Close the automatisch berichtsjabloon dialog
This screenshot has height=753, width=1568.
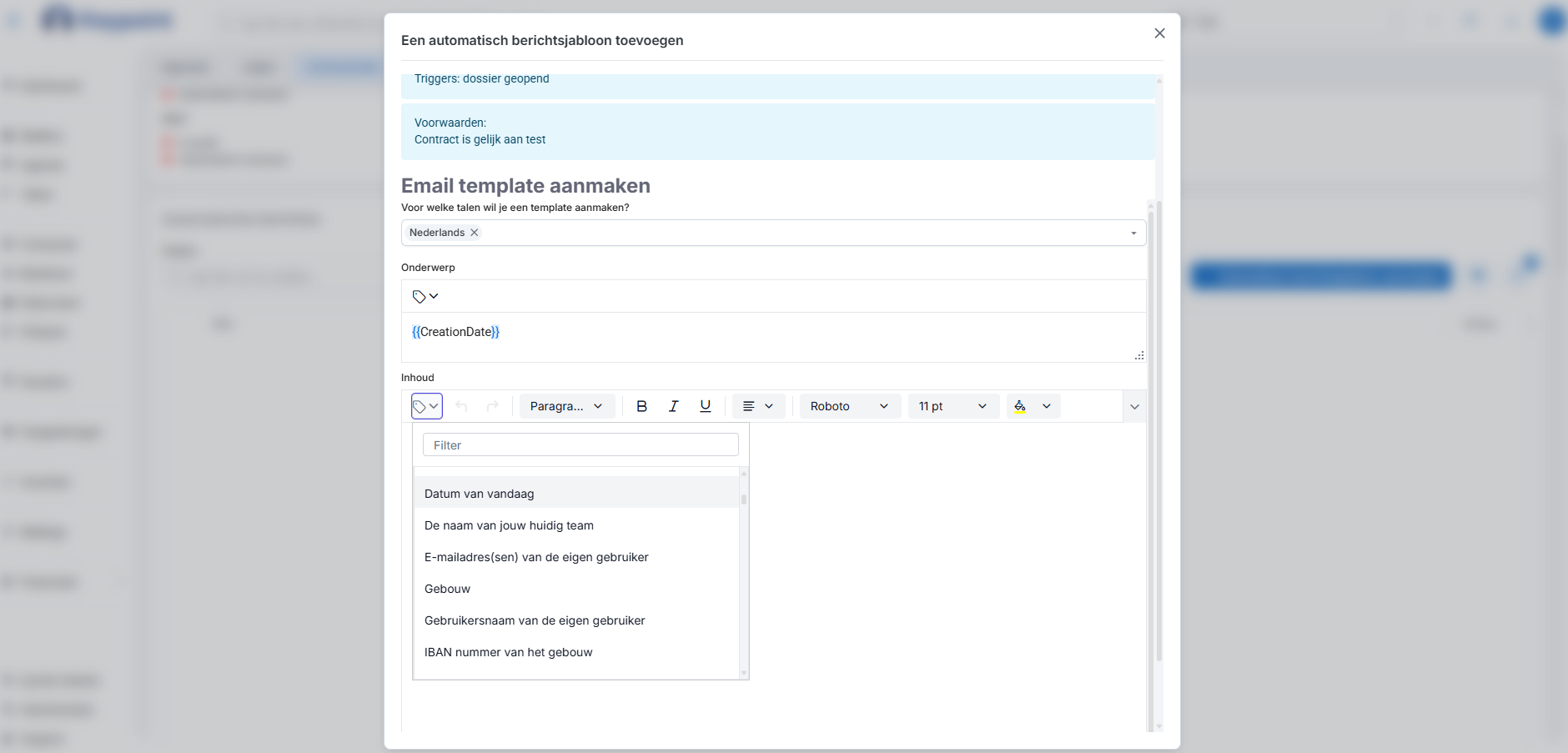(x=1159, y=33)
